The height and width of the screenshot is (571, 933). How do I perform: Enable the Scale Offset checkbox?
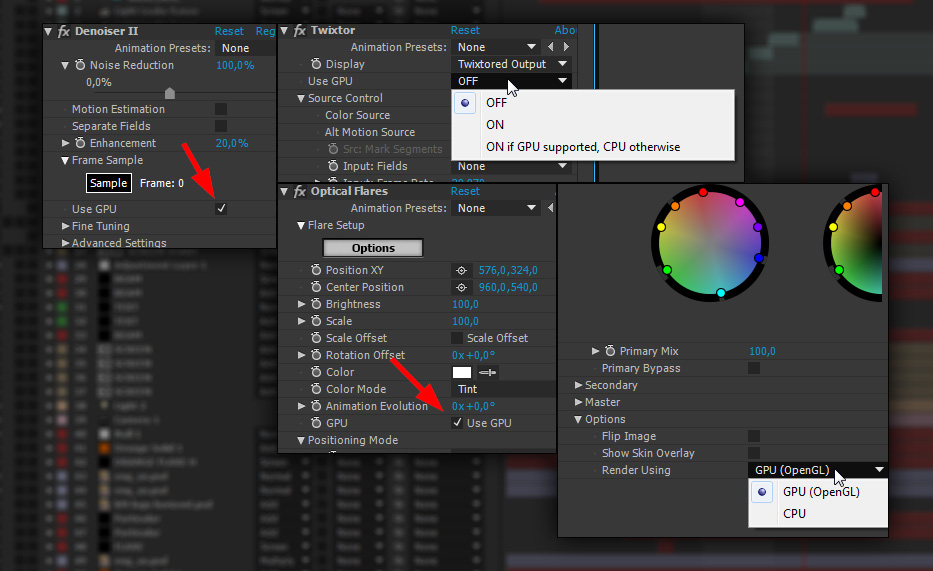pyautogui.click(x=457, y=338)
